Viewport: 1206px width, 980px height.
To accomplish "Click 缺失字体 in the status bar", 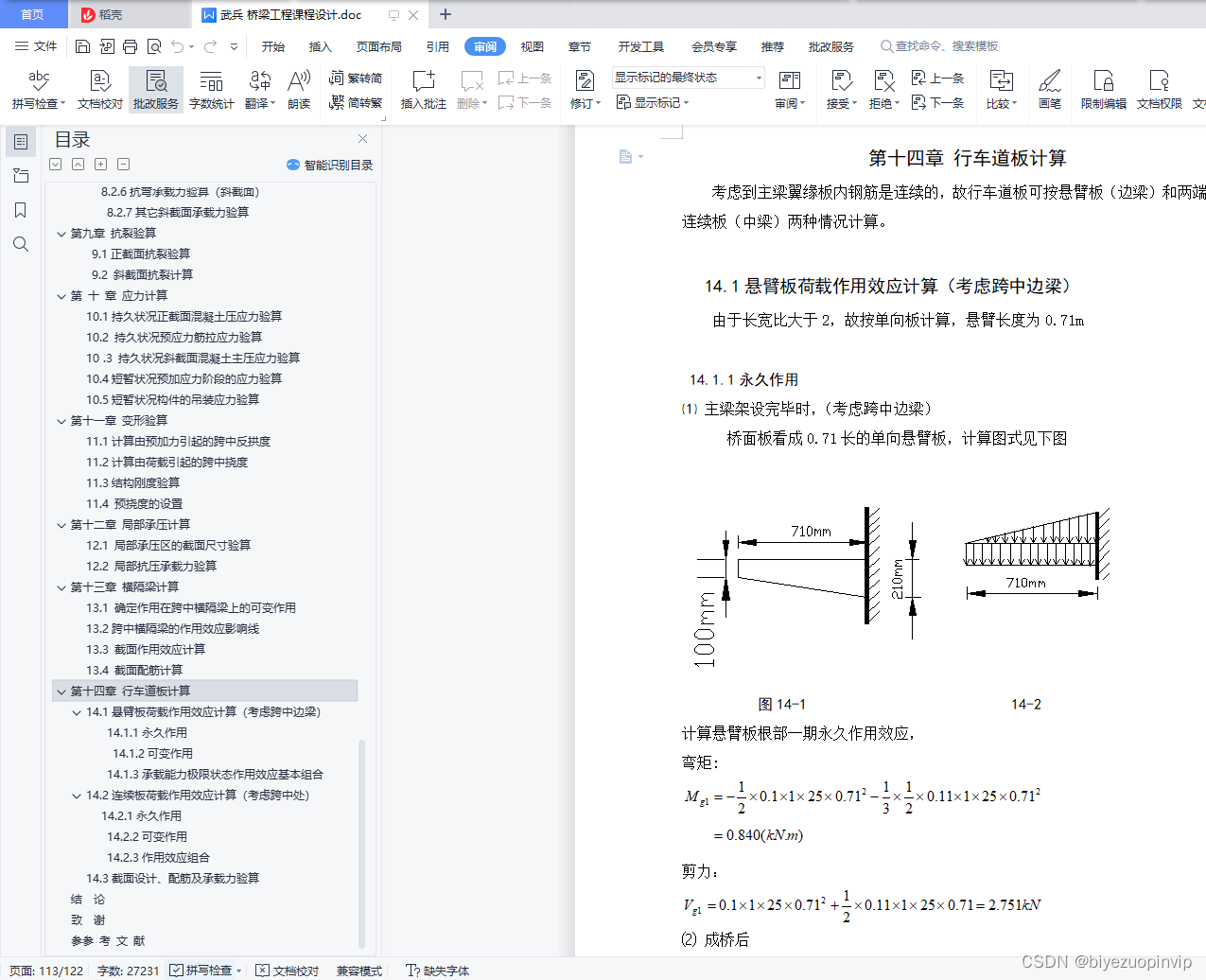I will (437, 971).
